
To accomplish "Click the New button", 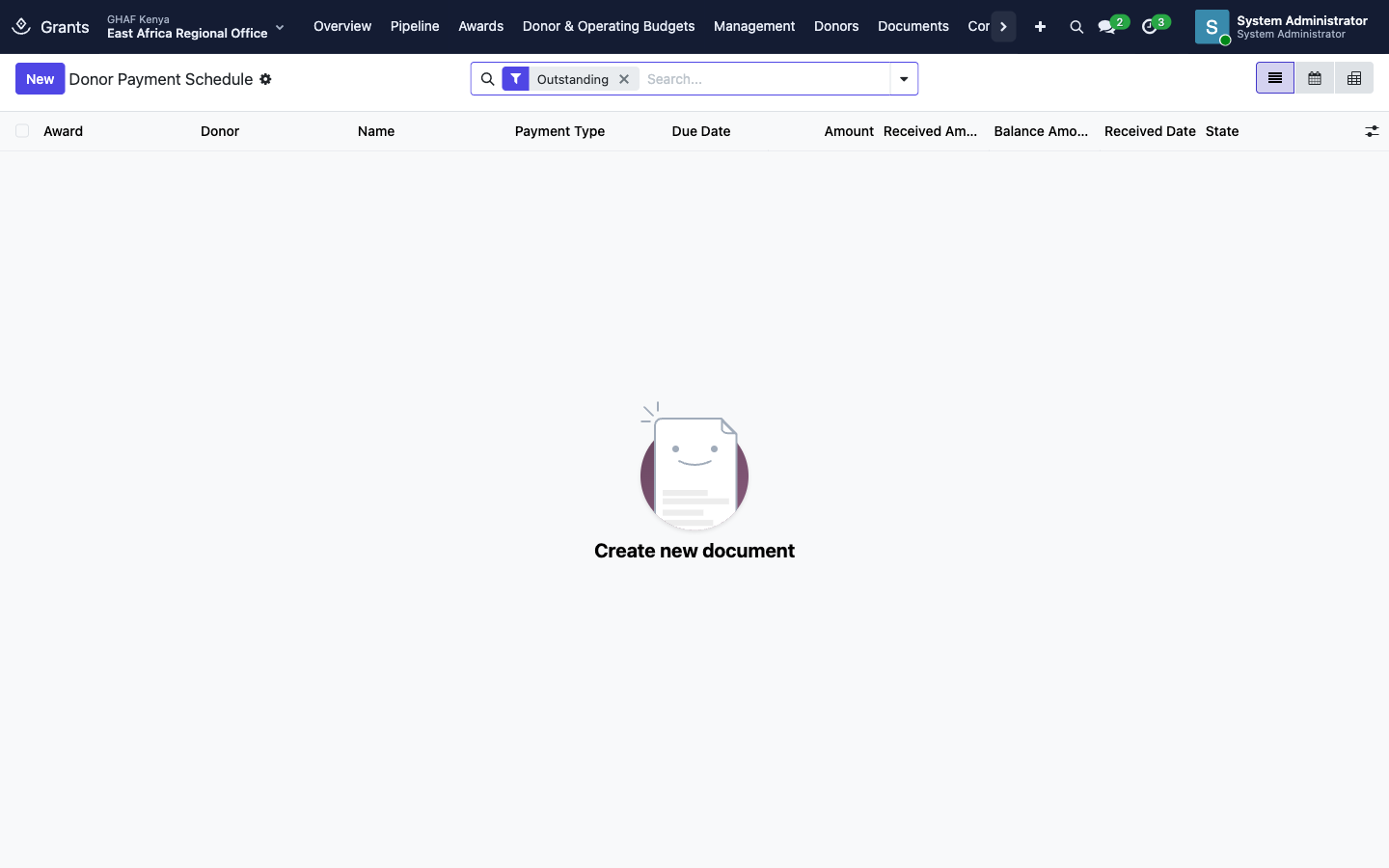I will click(x=41, y=79).
